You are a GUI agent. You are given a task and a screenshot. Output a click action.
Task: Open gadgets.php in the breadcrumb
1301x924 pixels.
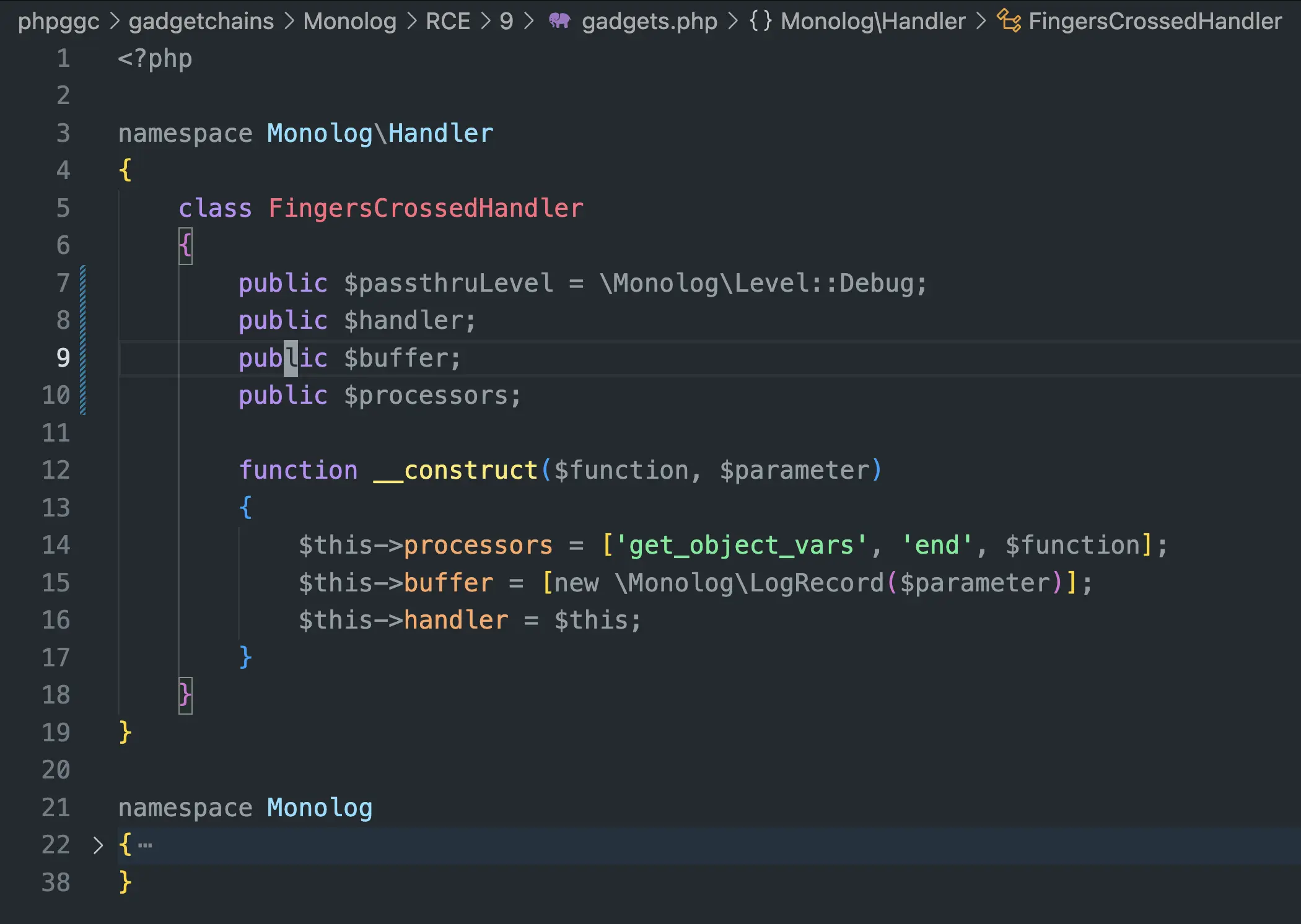pyautogui.click(x=649, y=21)
